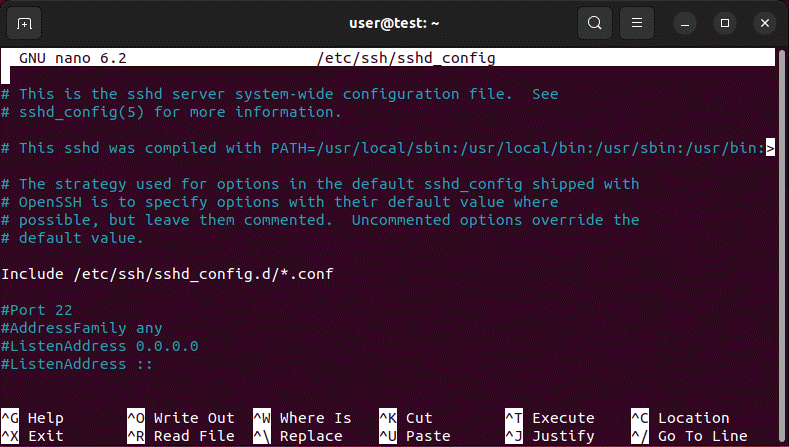The width and height of the screenshot is (789, 447).
Task: Maximize the terminal window
Action: pyautogui.click(x=725, y=22)
